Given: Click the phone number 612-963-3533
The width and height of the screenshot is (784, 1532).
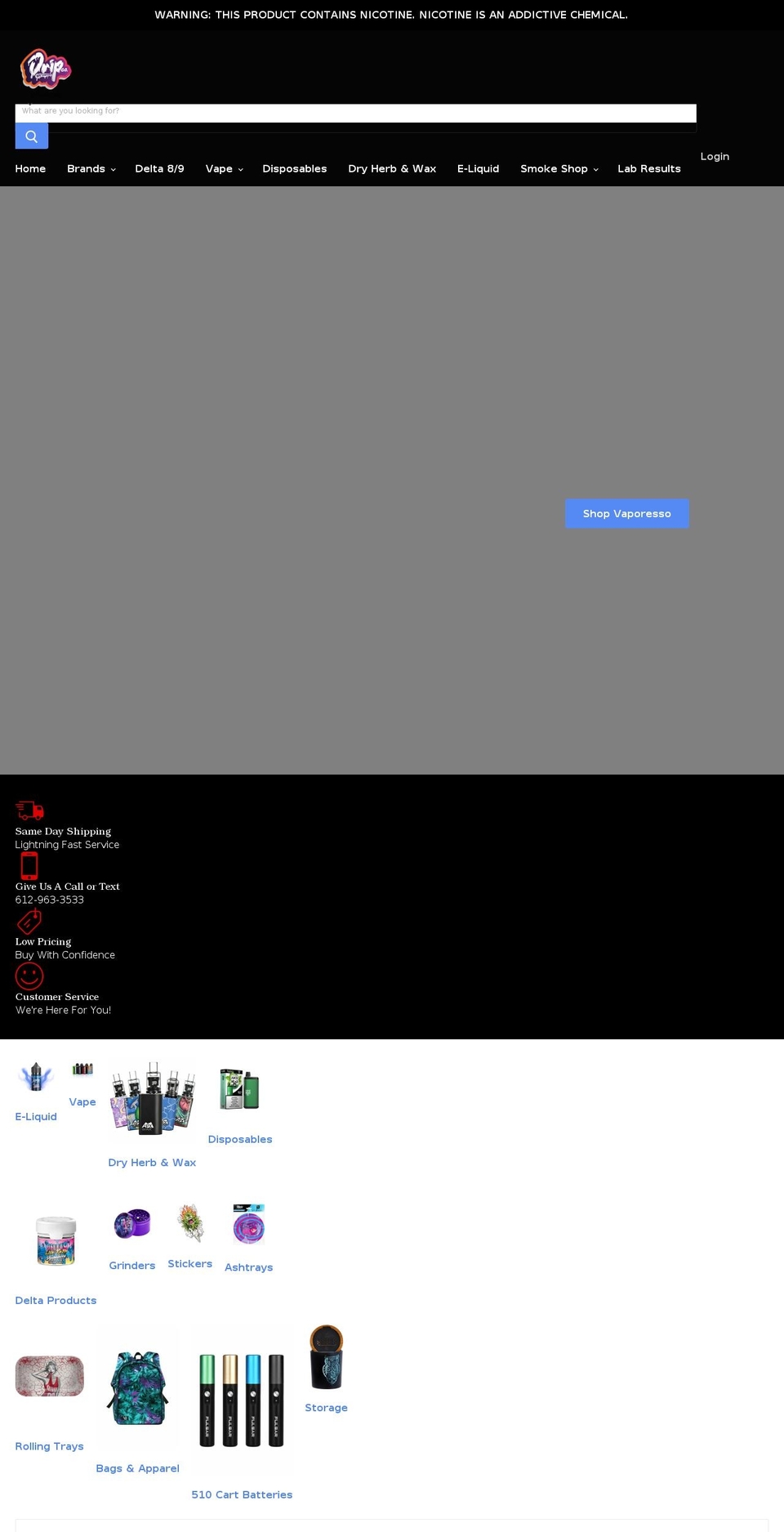Looking at the screenshot, I should tap(49, 900).
